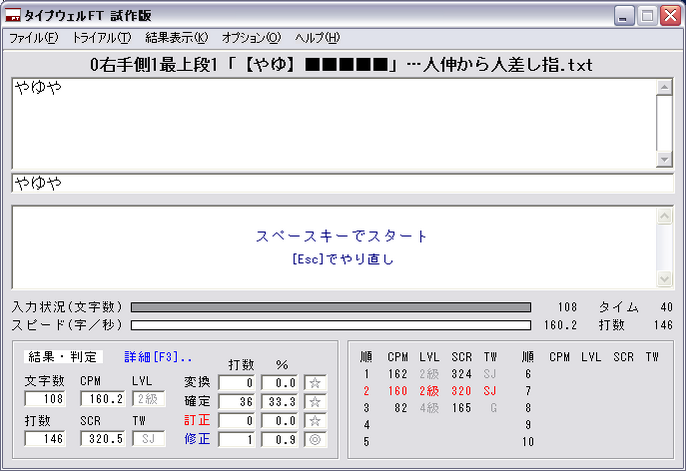
Task: Open the 結果表示(K) menu
Action: [177, 38]
